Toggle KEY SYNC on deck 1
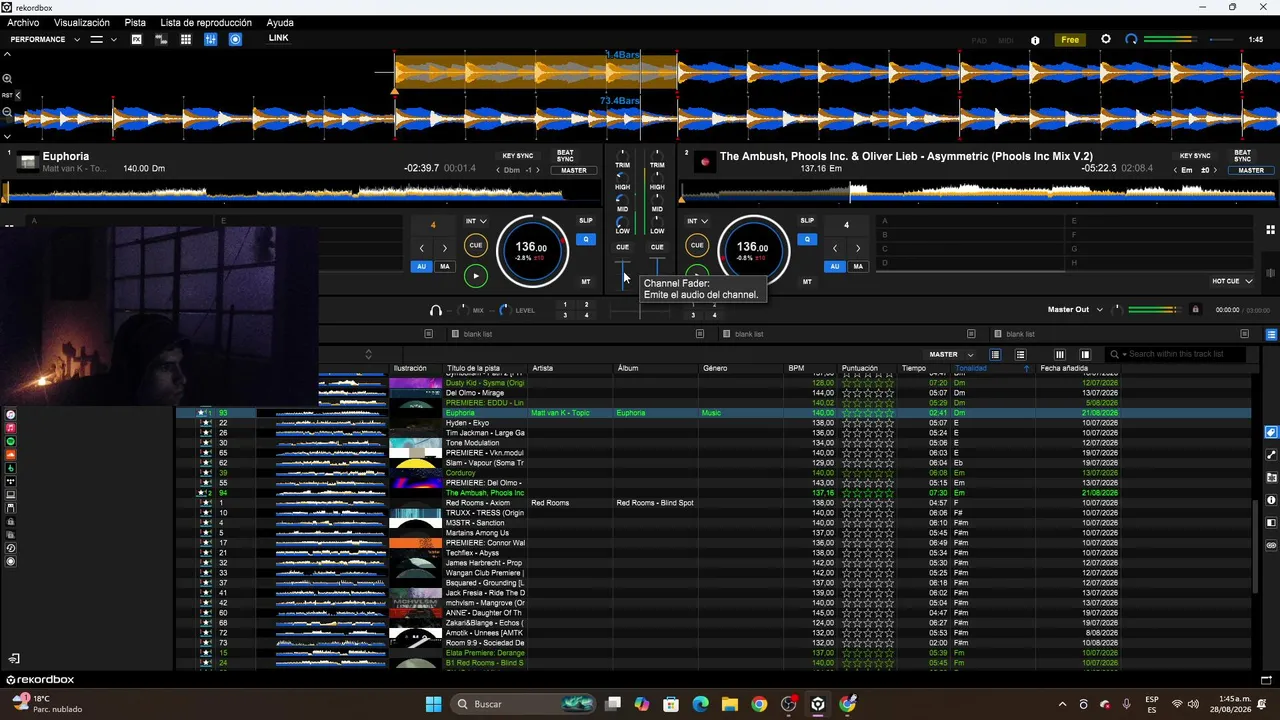The image size is (1280, 720). coord(518,156)
